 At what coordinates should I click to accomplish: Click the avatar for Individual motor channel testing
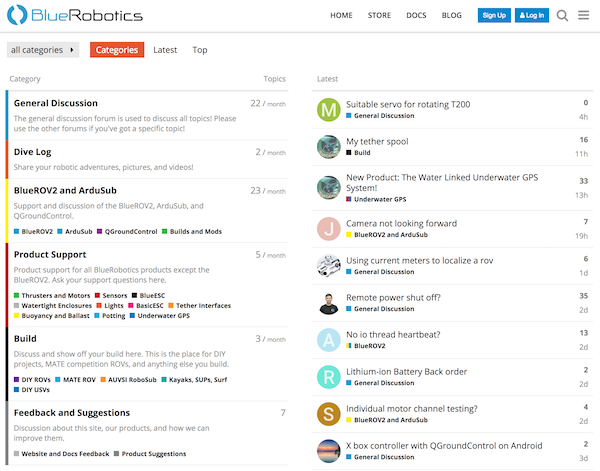328,414
